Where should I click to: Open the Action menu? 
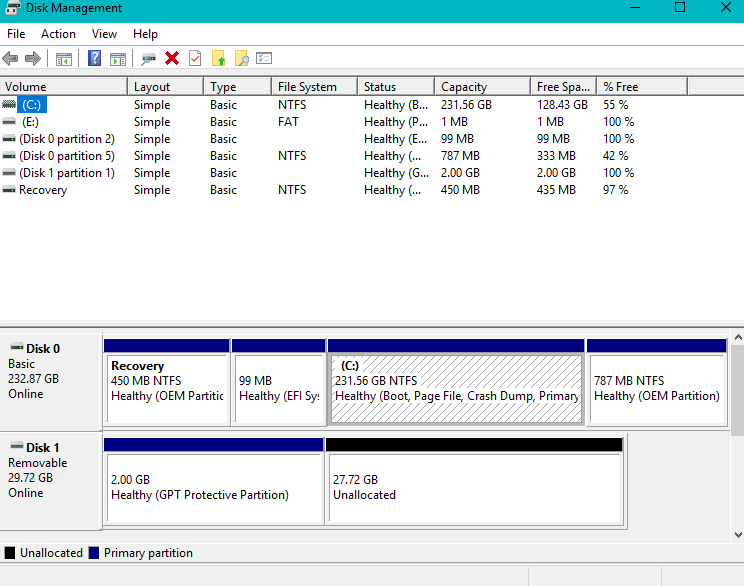58,34
